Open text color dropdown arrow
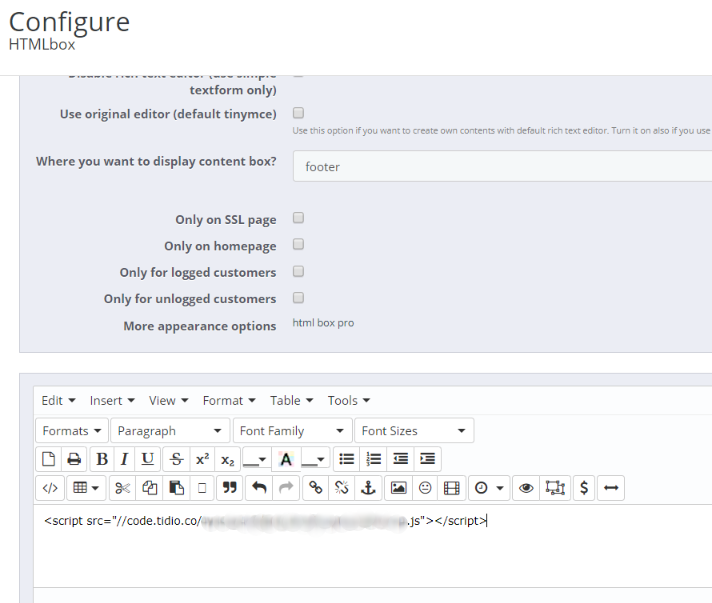The height and width of the screenshot is (603, 712). tap(262, 459)
